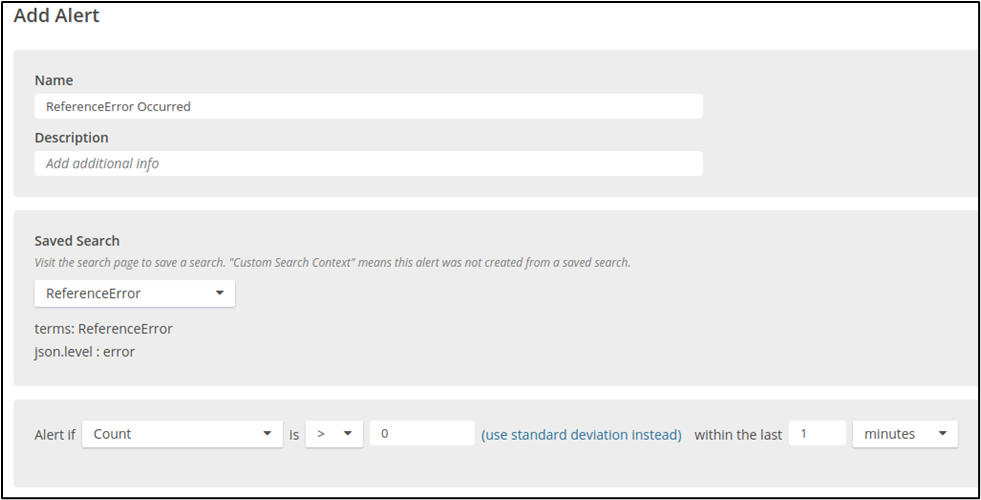Click the "Description" field label
The width and height of the screenshot is (981, 500).
71,137
